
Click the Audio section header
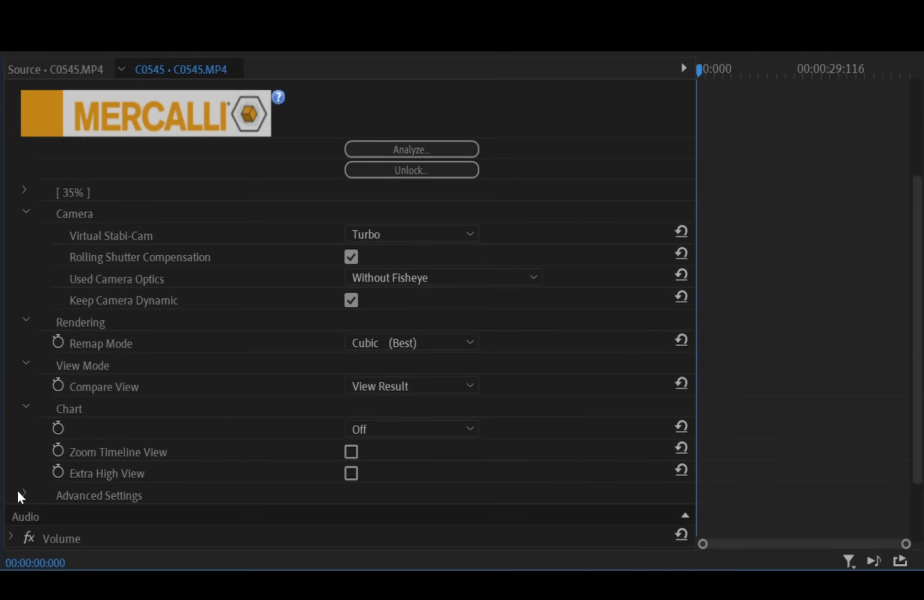pyautogui.click(x=25, y=517)
